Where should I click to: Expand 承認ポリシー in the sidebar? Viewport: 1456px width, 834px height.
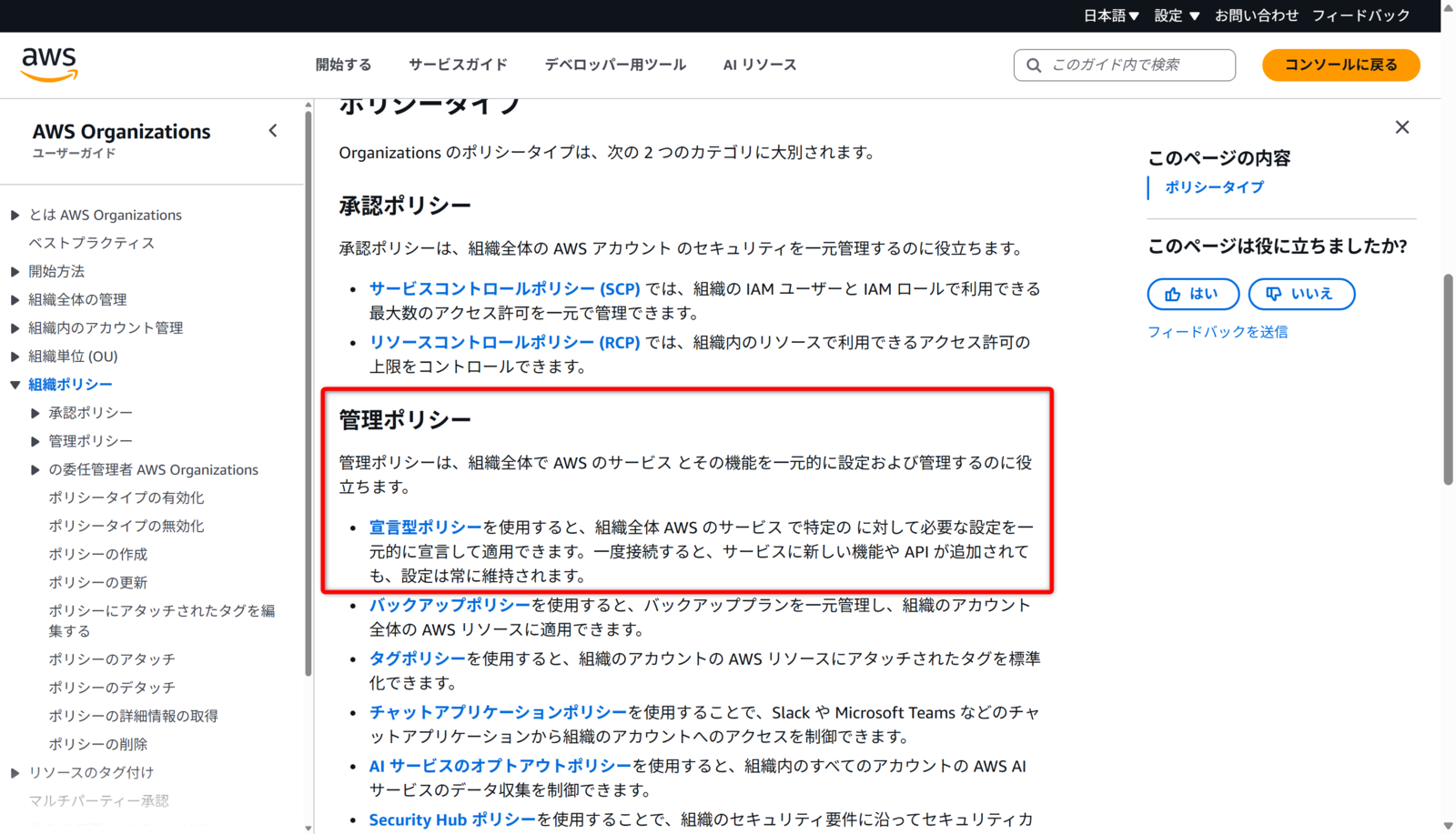tap(35, 413)
